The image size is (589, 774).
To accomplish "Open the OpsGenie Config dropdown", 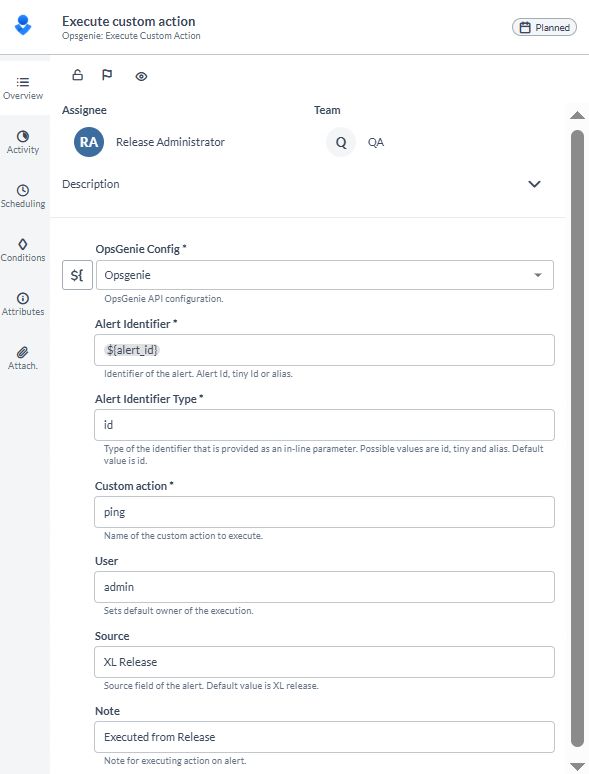I will pos(325,275).
